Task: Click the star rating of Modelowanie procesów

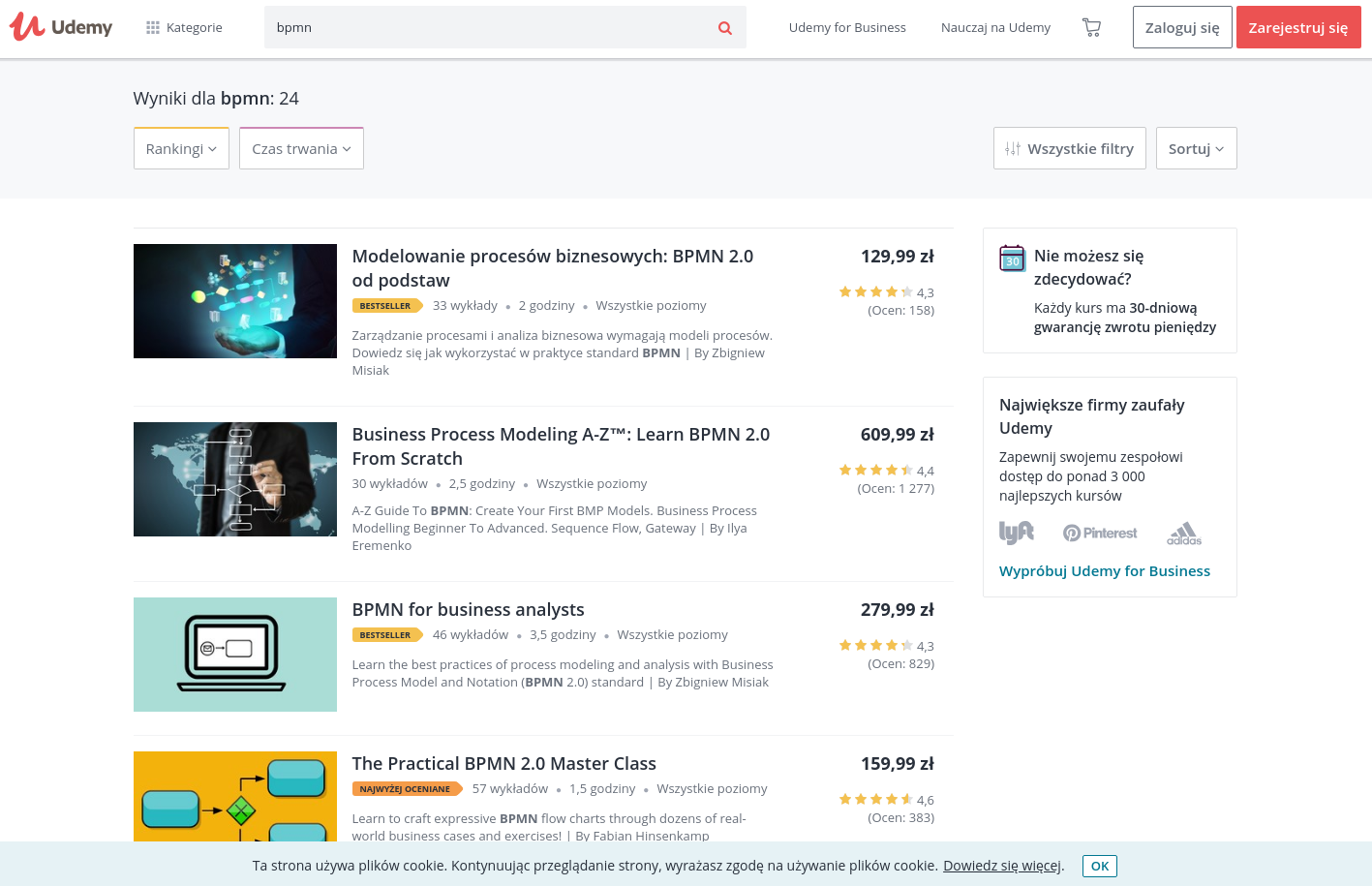Action: point(876,291)
